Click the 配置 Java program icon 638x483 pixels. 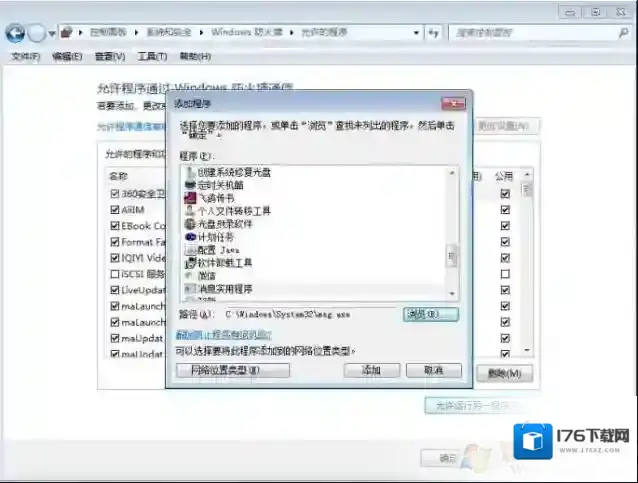[x=190, y=250]
